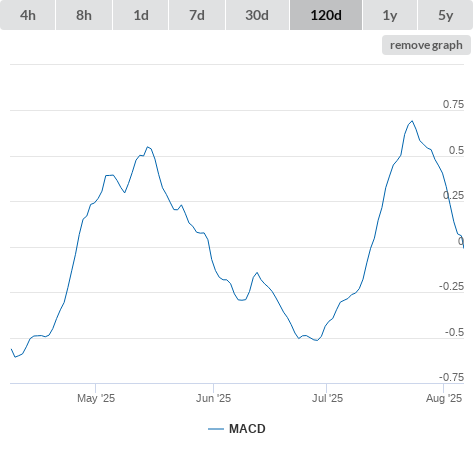
Task: Click the active 120d range tab
Action: [x=326, y=15]
